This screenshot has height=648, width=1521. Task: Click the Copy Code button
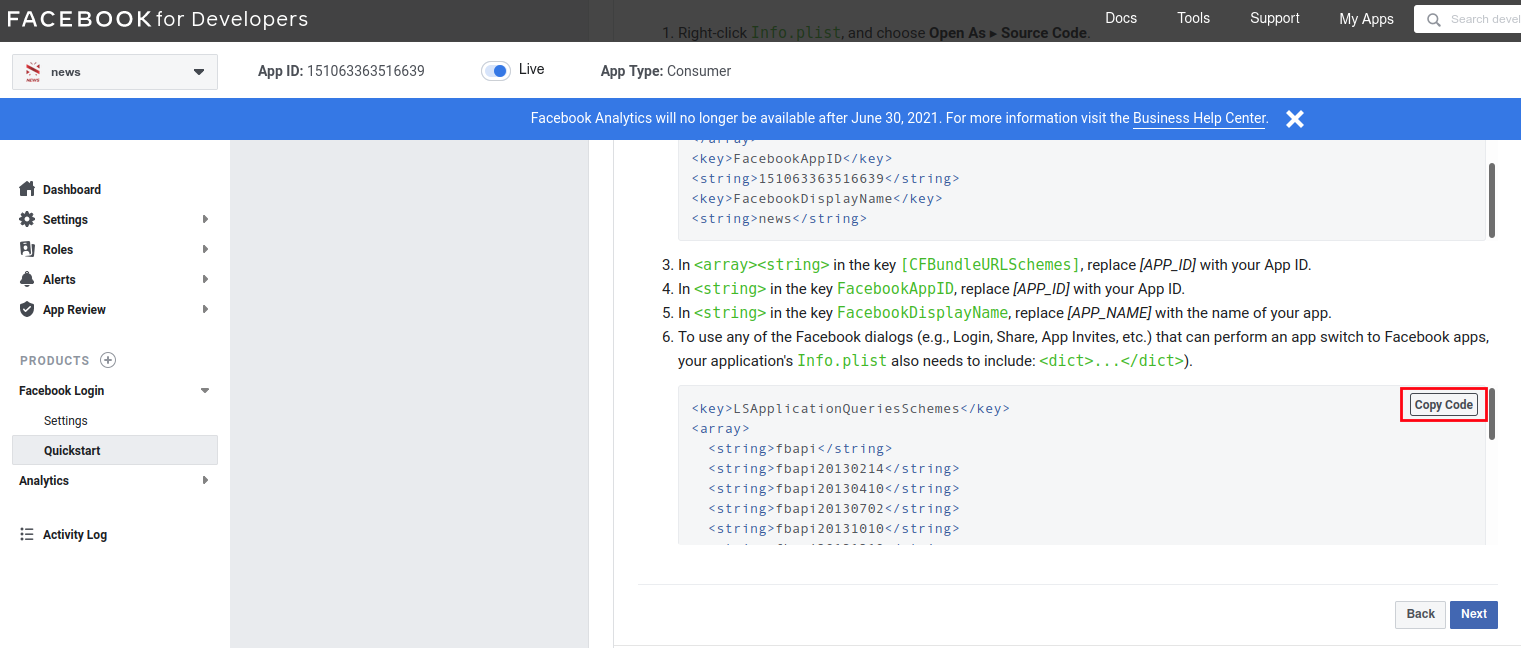[x=1443, y=404]
